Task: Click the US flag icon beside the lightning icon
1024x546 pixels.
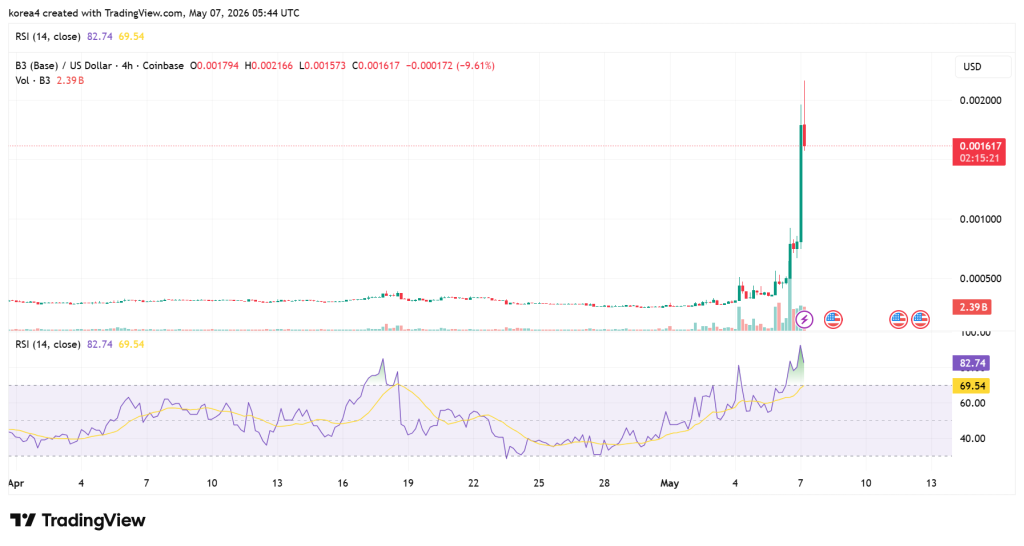Action: click(833, 319)
